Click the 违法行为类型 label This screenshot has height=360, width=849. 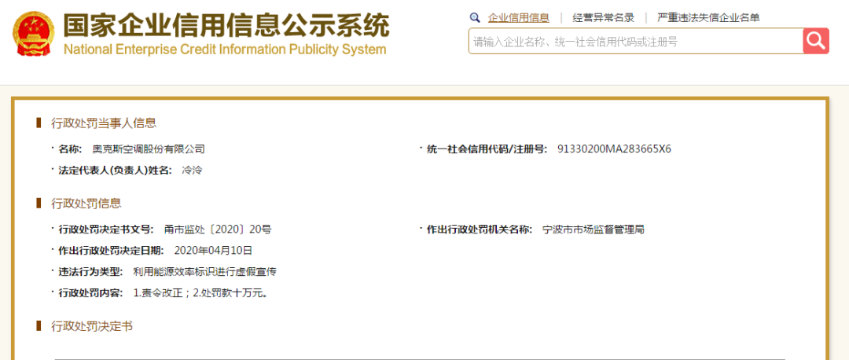coord(90,272)
